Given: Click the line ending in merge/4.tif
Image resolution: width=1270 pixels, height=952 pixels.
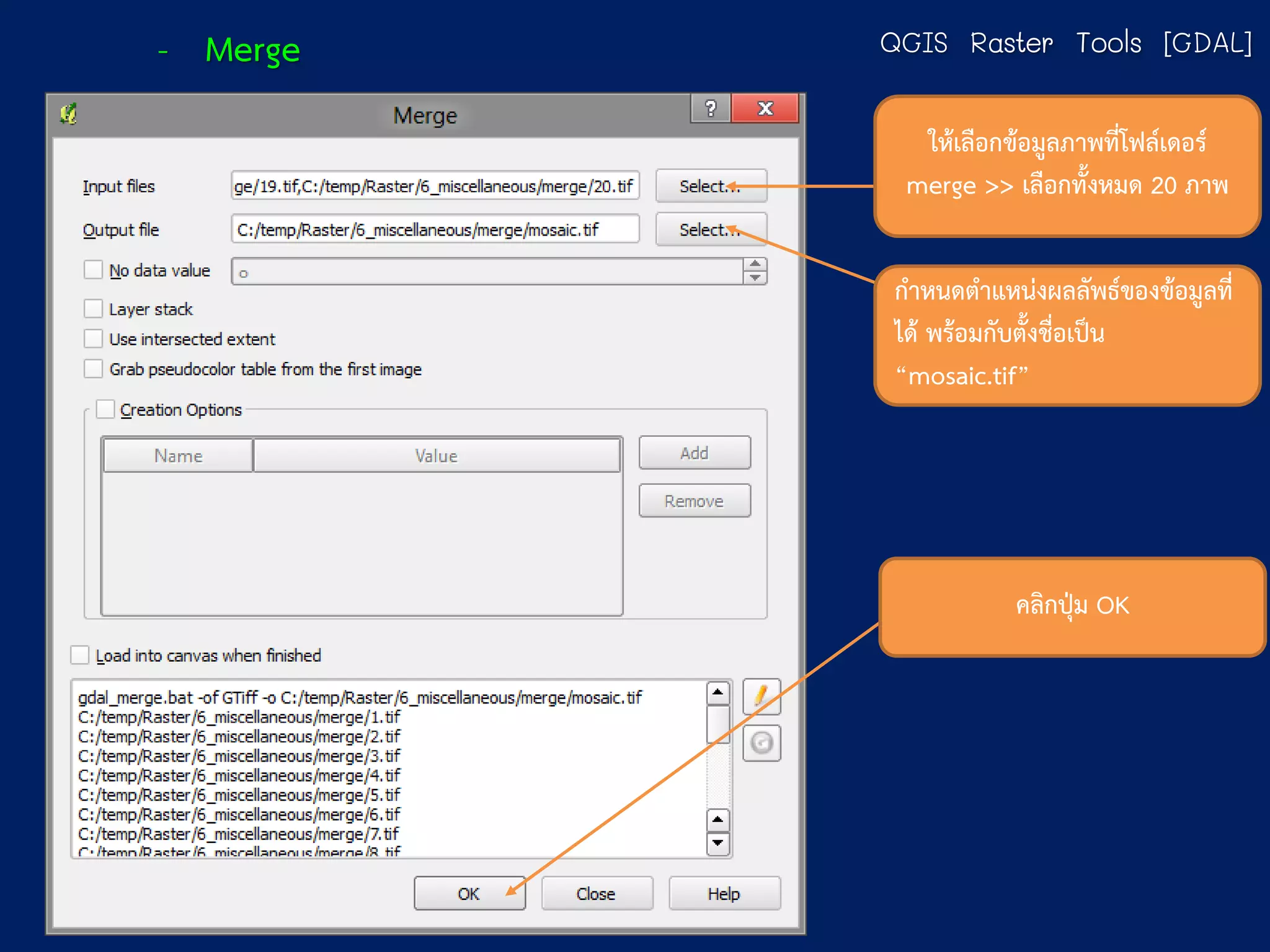Looking at the screenshot, I should (x=239, y=775).
